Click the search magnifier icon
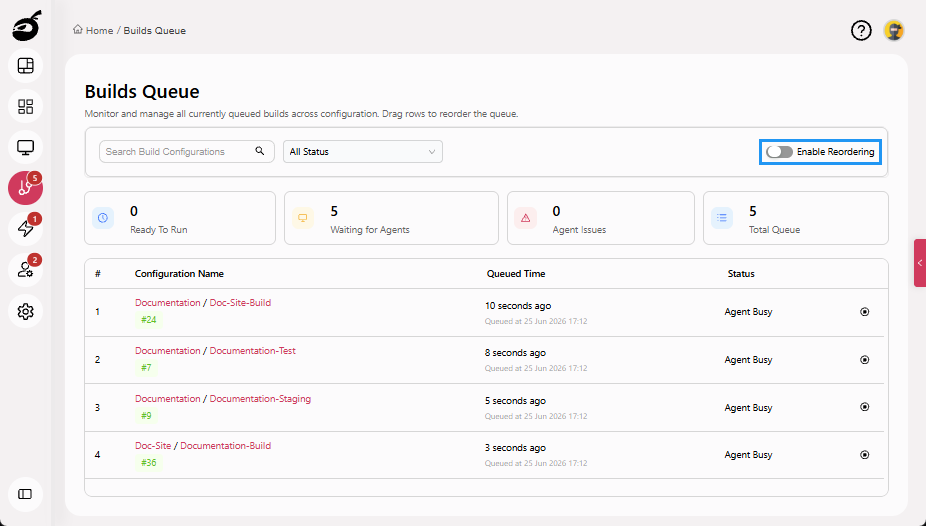This screenshot has width=926, height=526. 260,151
